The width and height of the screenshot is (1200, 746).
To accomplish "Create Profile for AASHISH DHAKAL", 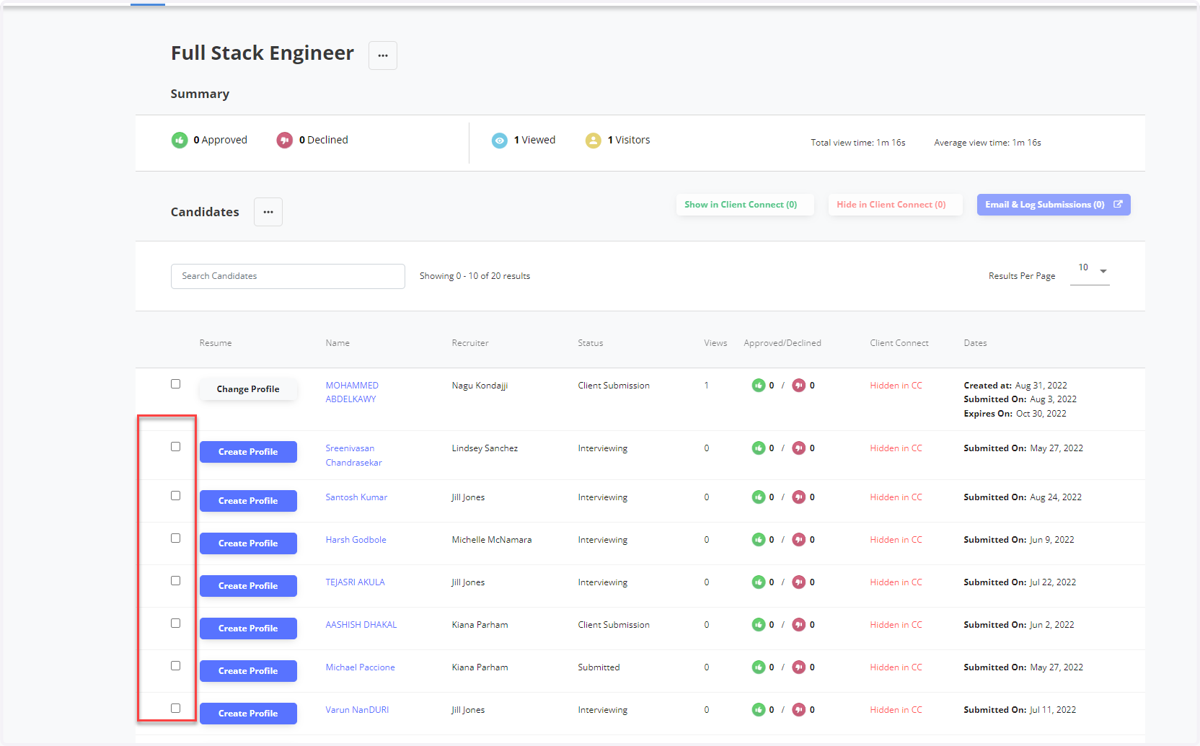I will click(x=248, y=629).
